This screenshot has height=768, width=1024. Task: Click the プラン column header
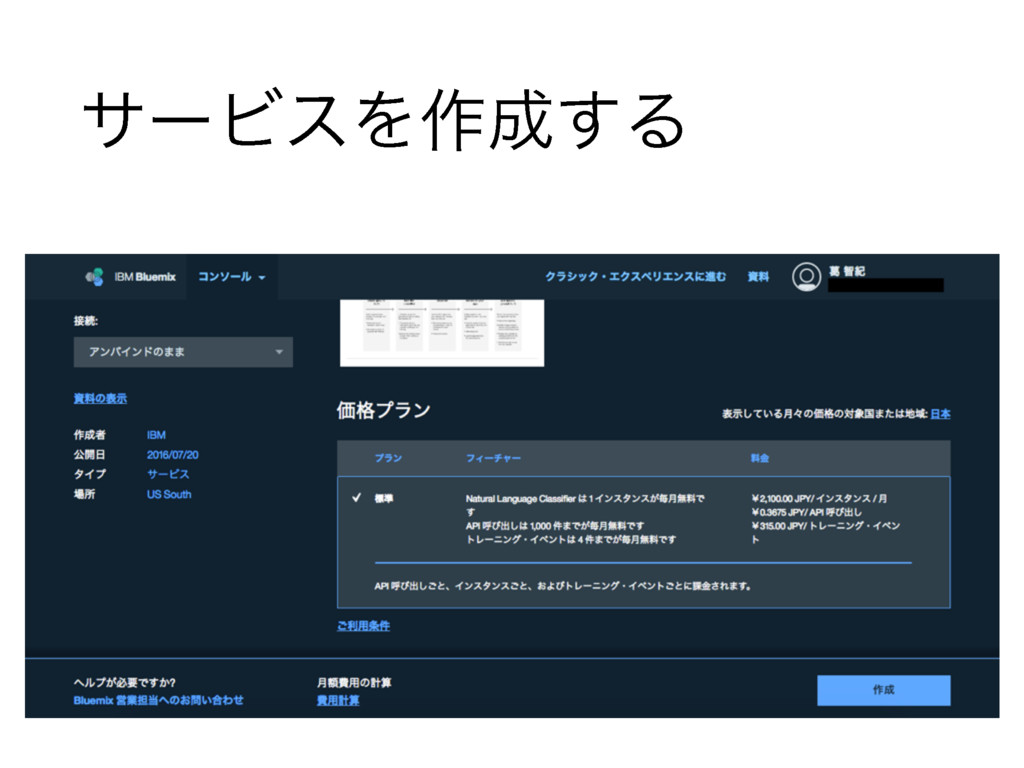(x=388, y=458)
